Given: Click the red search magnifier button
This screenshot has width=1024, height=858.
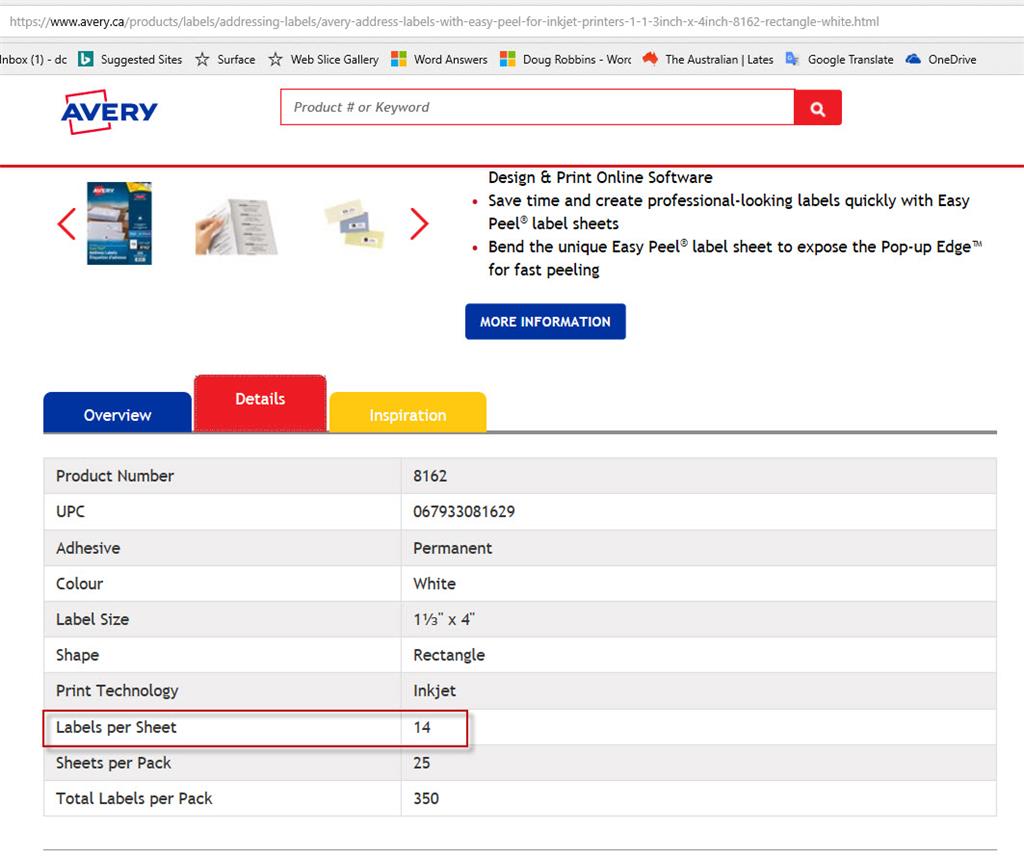Looking at the screenshot, I should click(818, 108).
